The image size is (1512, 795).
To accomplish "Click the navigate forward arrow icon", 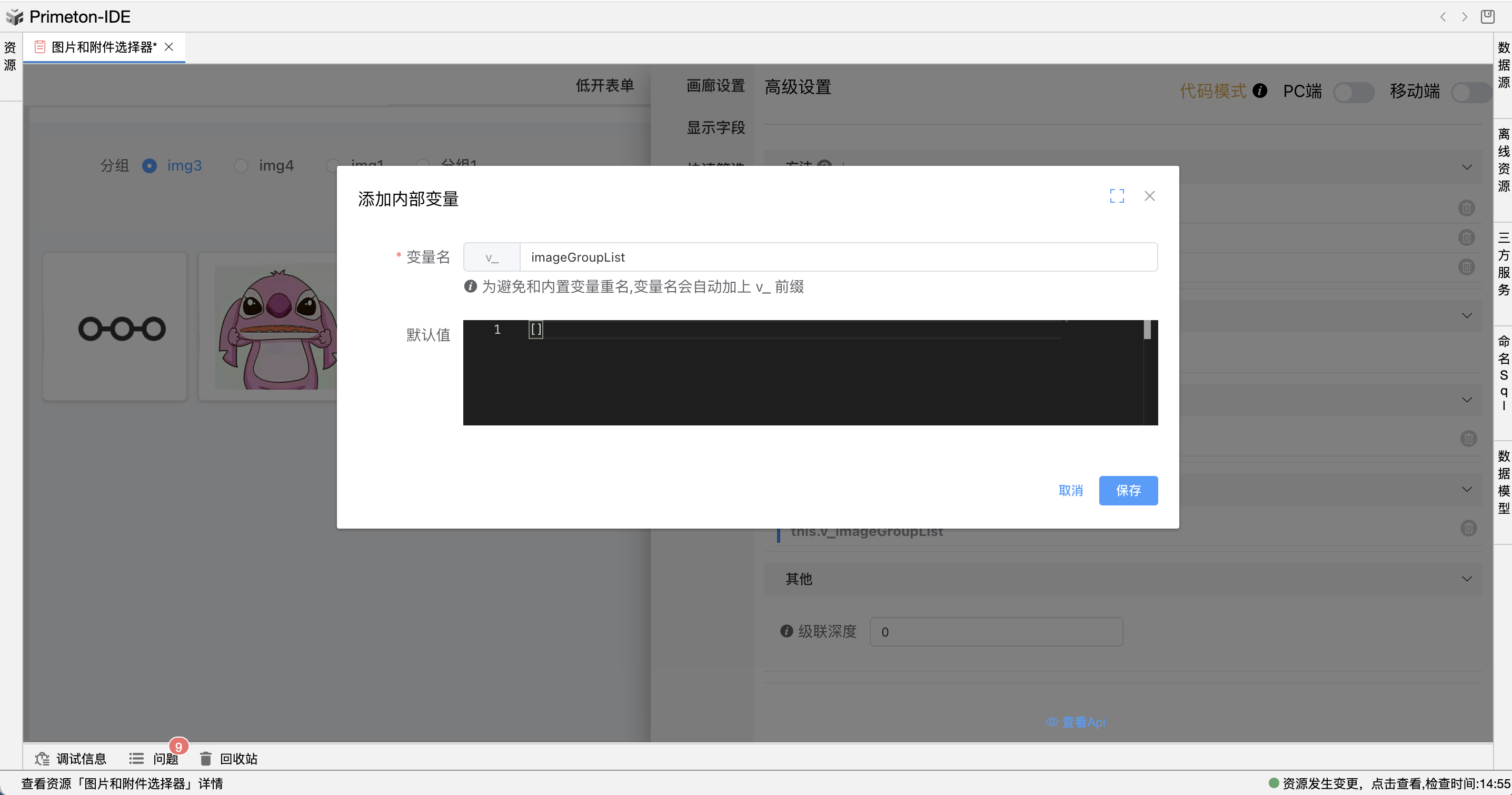I will pyautogui.click(x=1465, y=17).
